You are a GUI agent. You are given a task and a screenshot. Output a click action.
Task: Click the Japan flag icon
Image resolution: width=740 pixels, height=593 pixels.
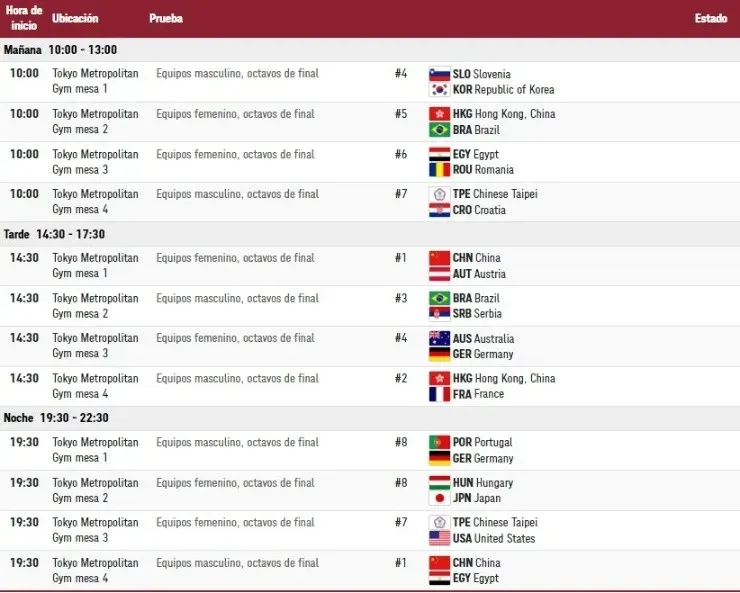[x=439, y=498]
